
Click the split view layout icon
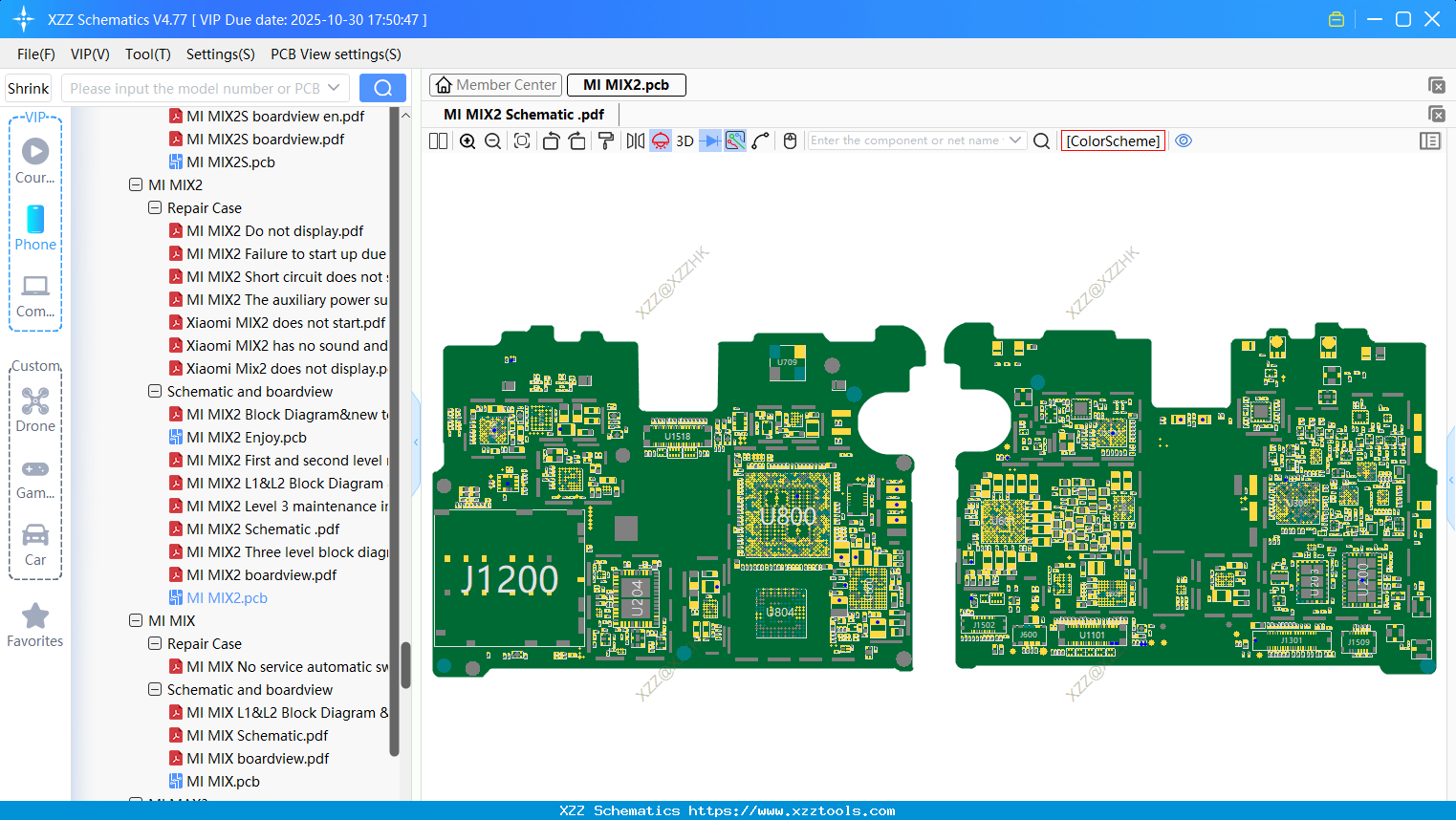438,141
